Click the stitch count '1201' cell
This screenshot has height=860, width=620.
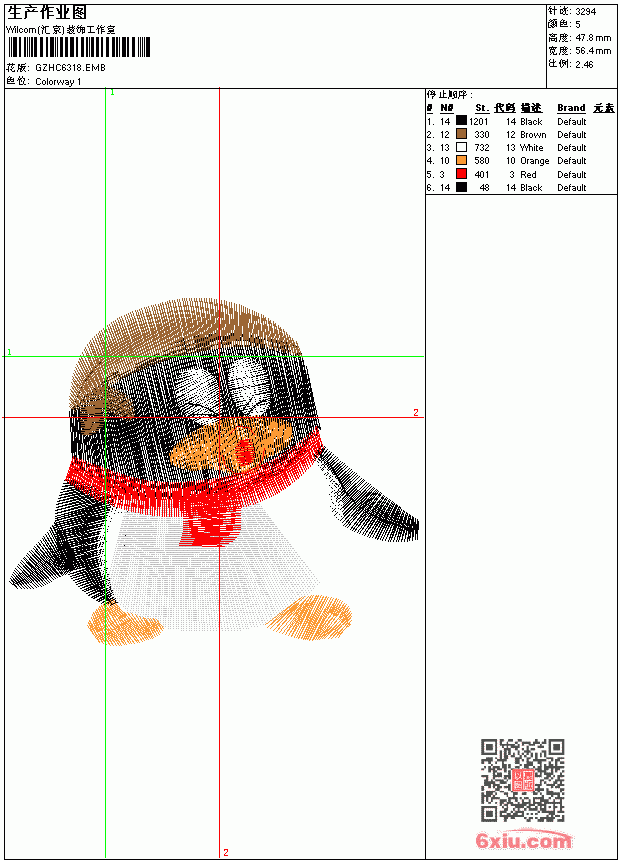478,122
